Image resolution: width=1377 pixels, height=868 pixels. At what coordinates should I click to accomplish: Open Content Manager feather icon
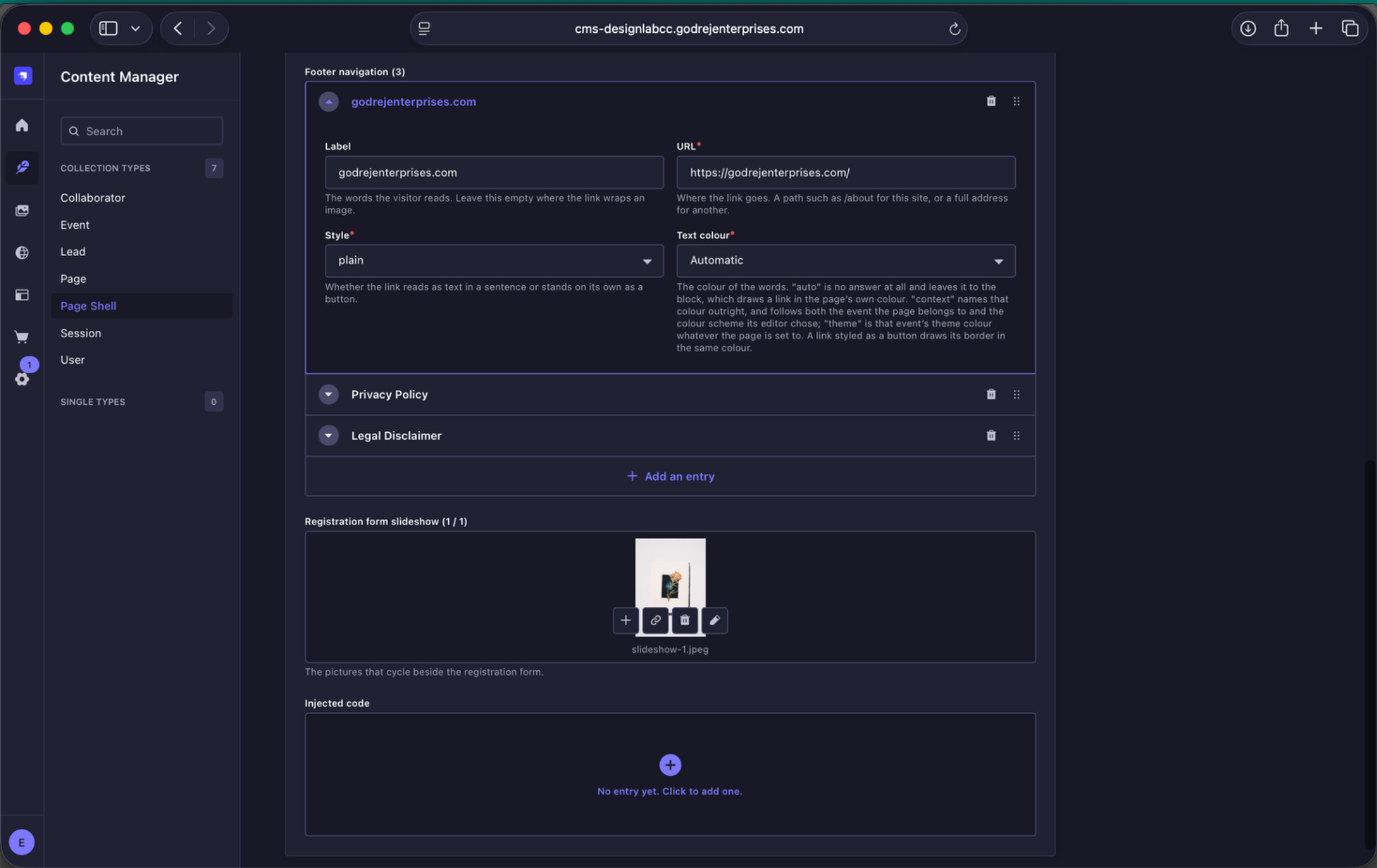pyautogui.click(x=22, y=167)
